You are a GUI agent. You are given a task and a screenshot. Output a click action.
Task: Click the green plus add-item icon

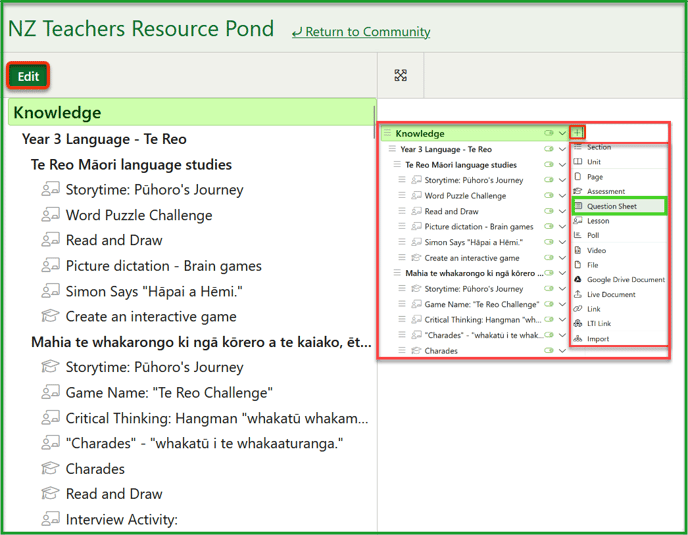(578, 132)
